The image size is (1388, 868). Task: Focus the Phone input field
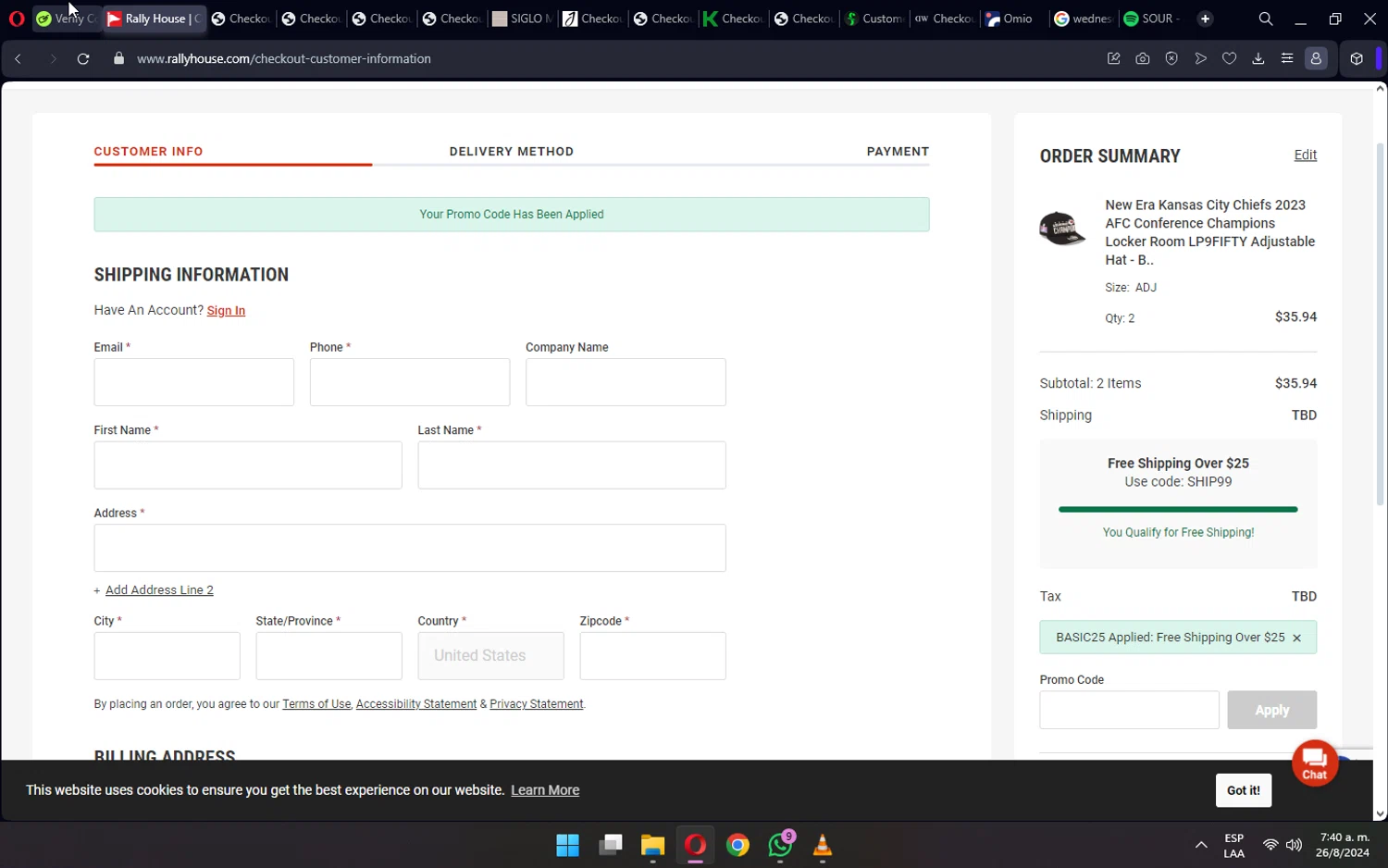(410, 382)
